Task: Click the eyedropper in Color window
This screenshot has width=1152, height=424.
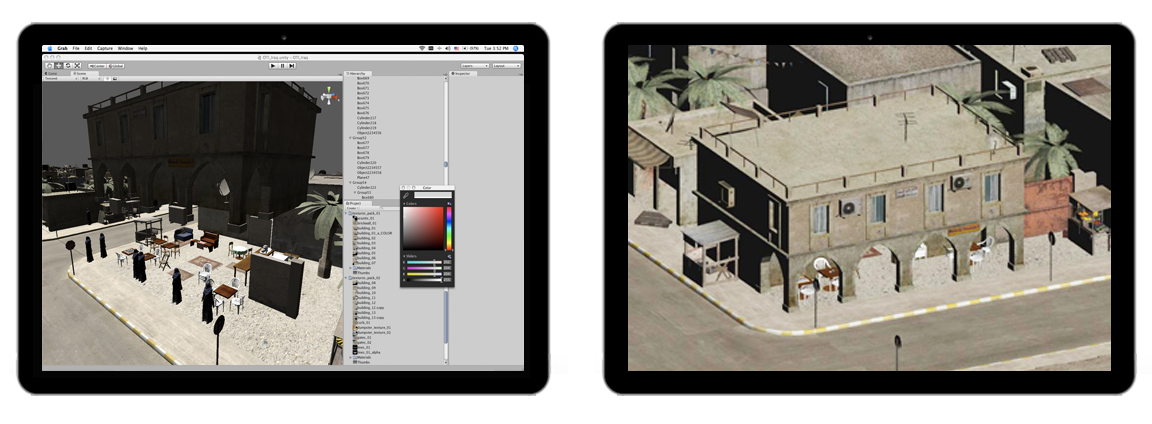Action: click(407, 195)
